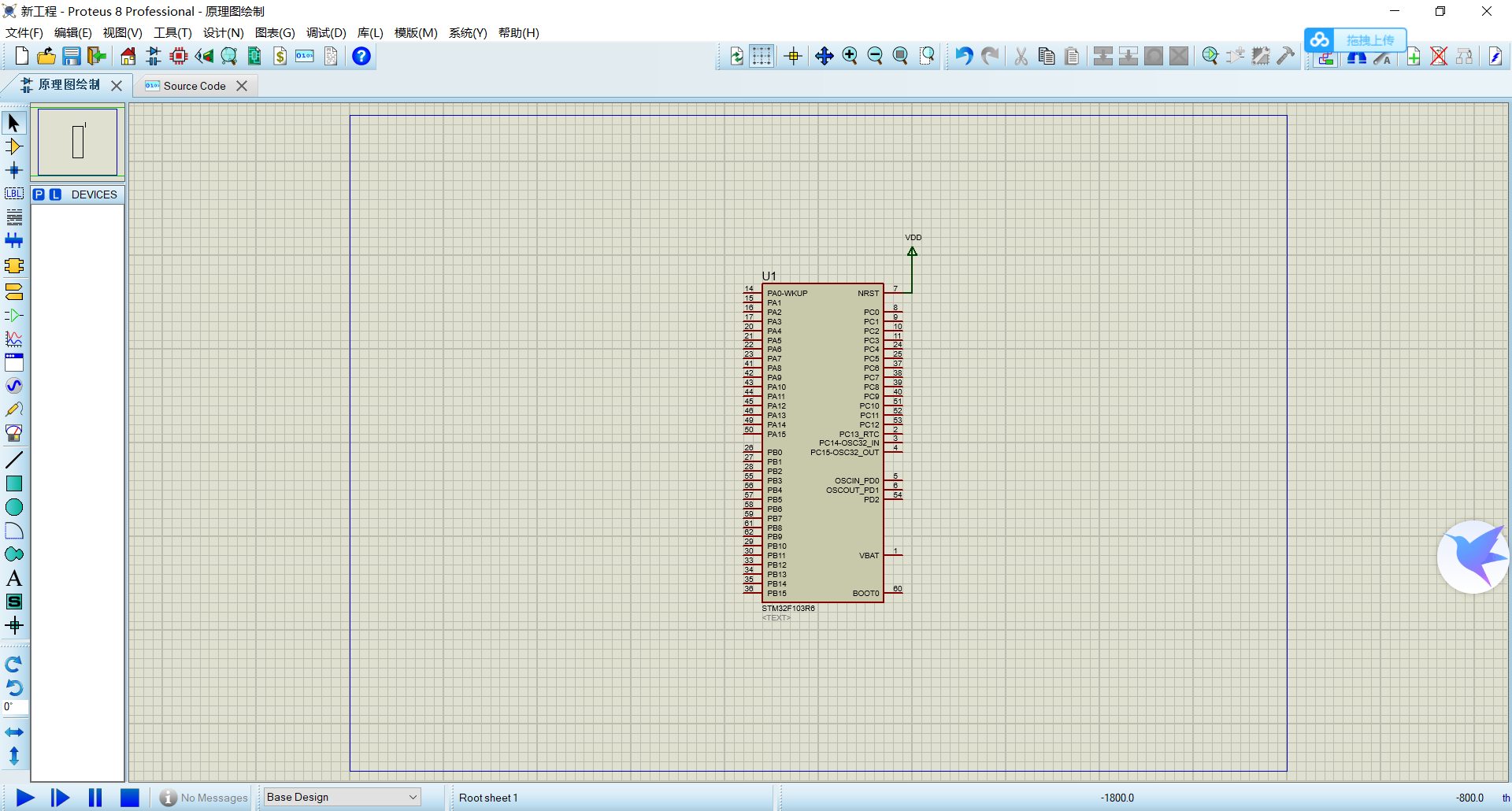Rotate the part clockwise
Image resolution: width=1512 pixels, height=811 pixels.
[x=13, y=664]
